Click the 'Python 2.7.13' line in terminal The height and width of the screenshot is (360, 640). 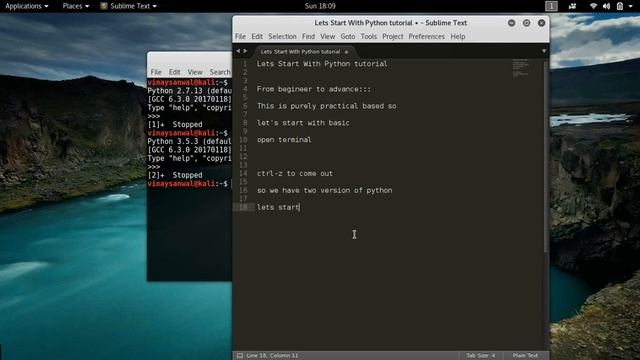click(x=189, y=91)
